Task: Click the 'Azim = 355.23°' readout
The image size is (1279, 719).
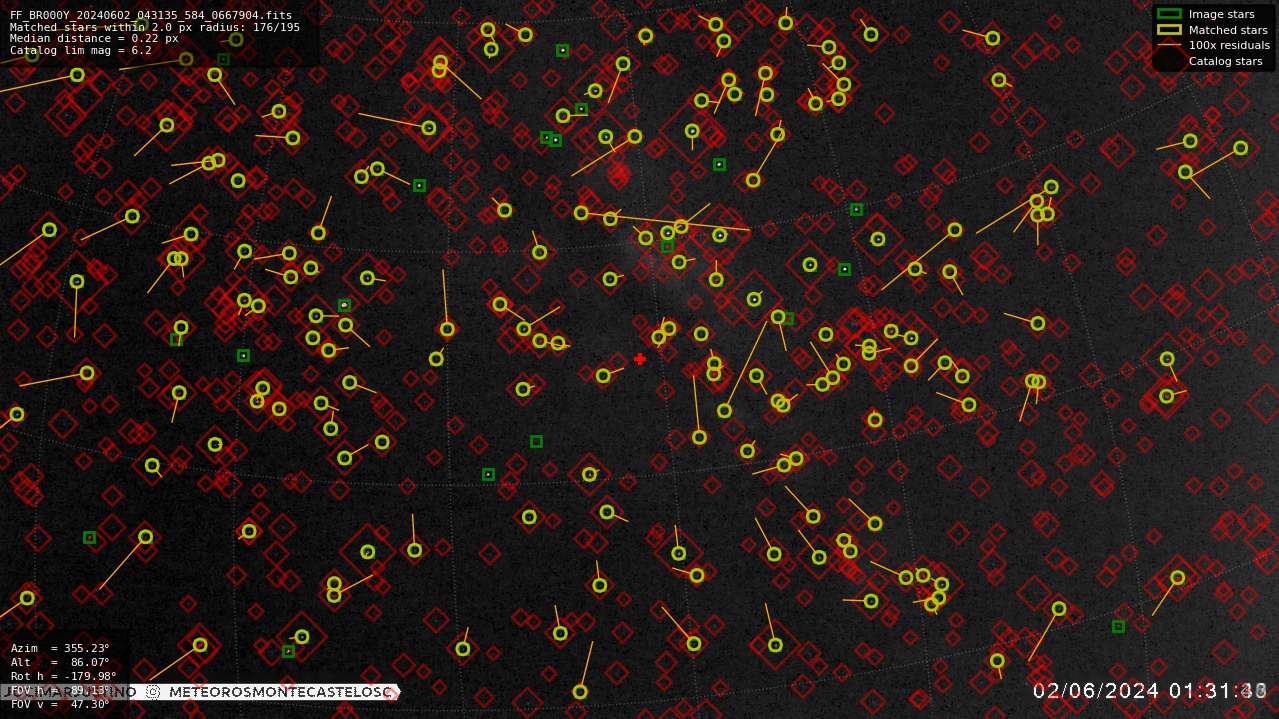Action: pyautogui.click(x=60, y=648)
